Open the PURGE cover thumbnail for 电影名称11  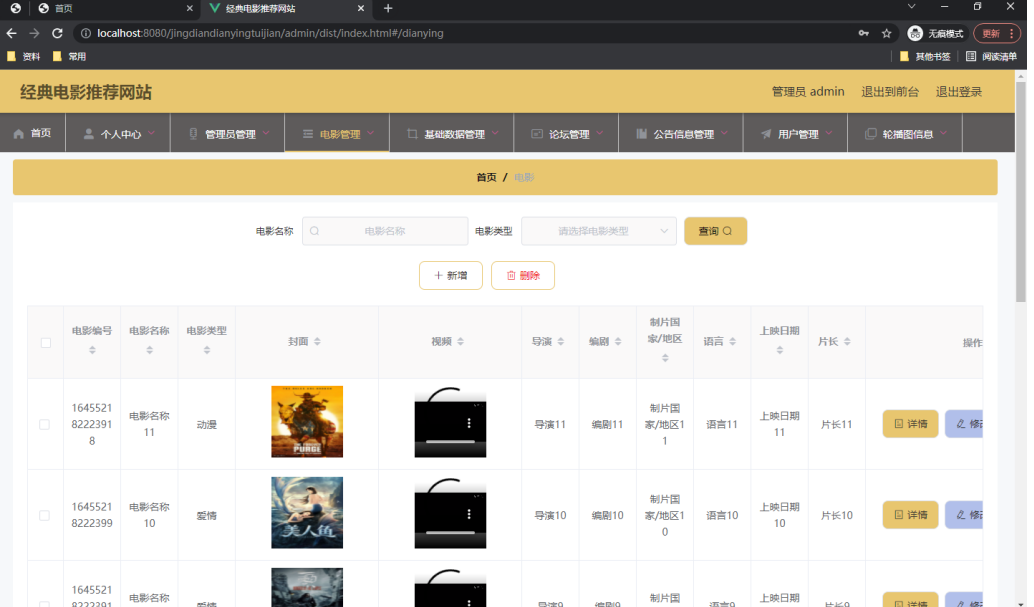coord(307,422)
